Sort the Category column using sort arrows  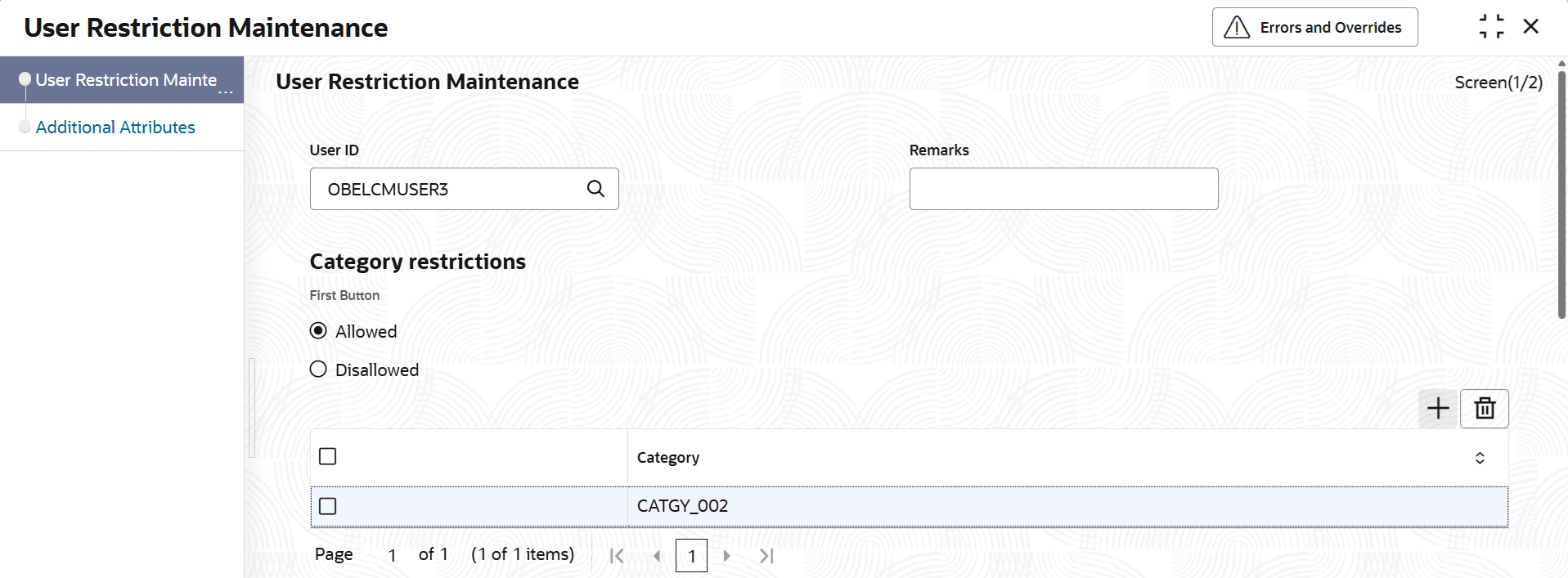(1480, 458)
